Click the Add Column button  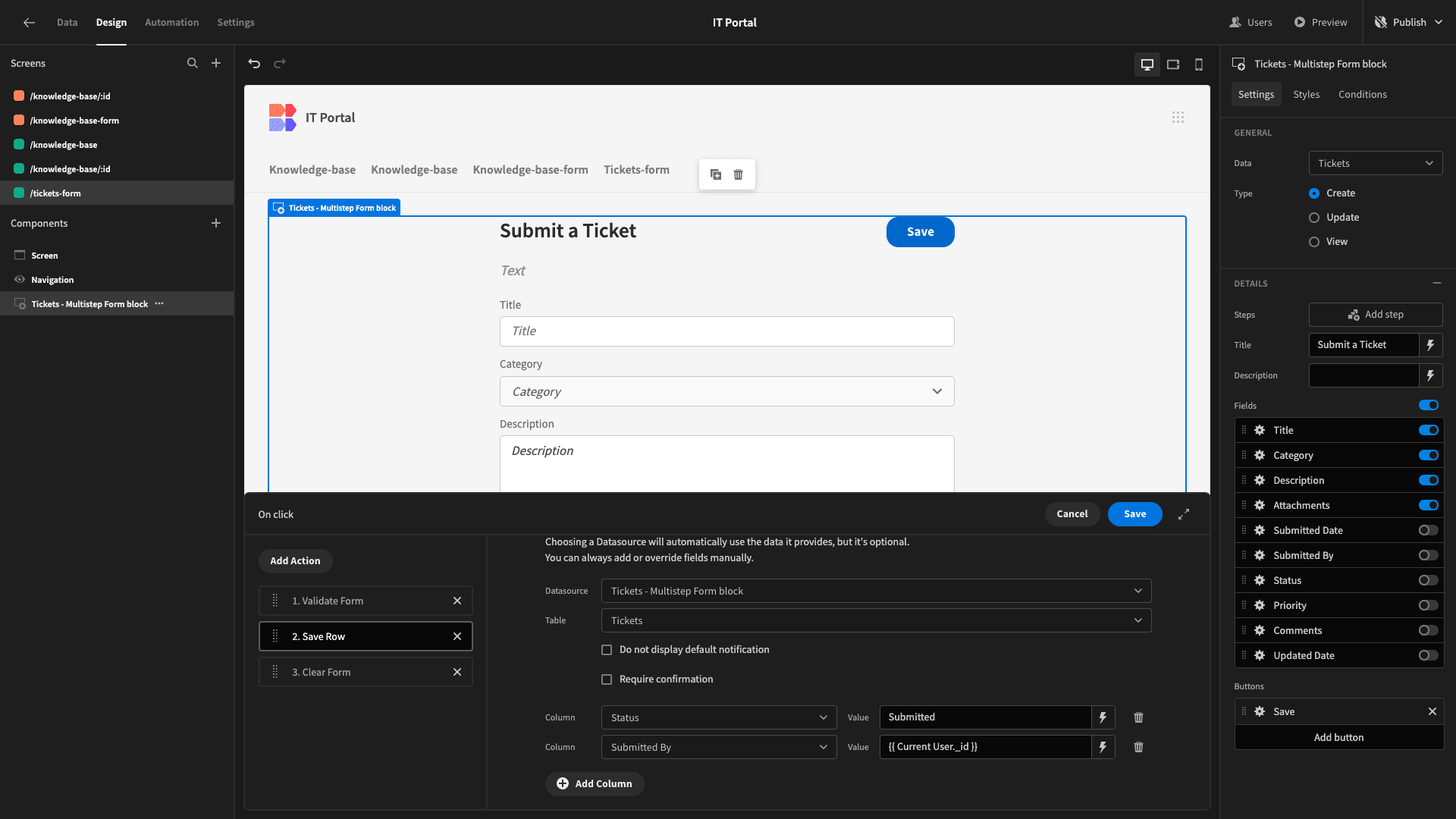pyautogui.click(x=595, y=784)
